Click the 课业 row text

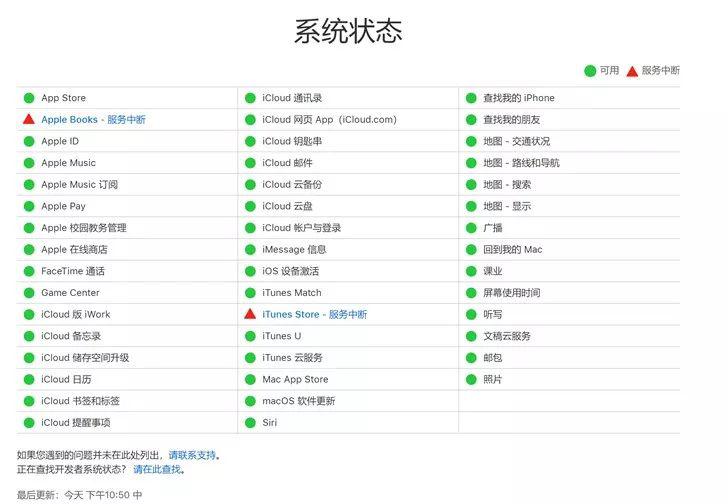pos(493,271)
